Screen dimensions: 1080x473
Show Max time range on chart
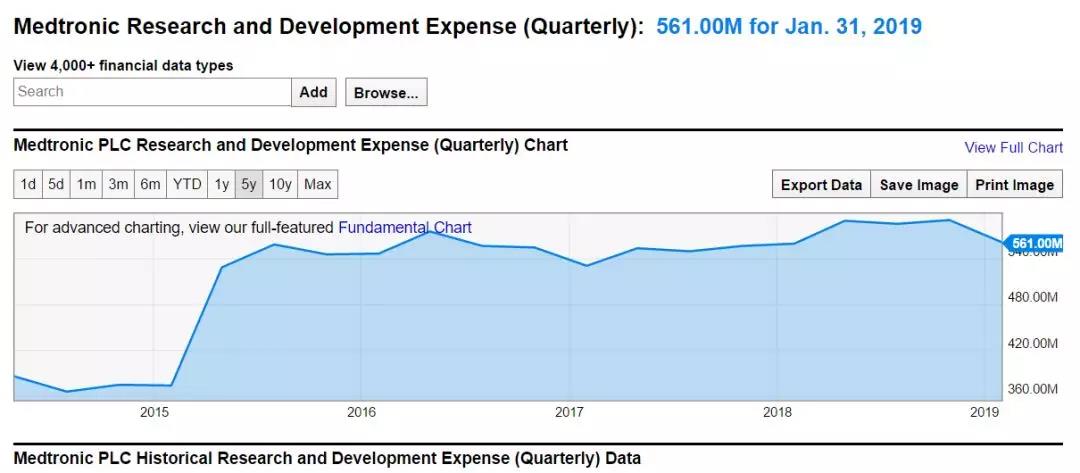pyautogui.click(x=318, y=184)
